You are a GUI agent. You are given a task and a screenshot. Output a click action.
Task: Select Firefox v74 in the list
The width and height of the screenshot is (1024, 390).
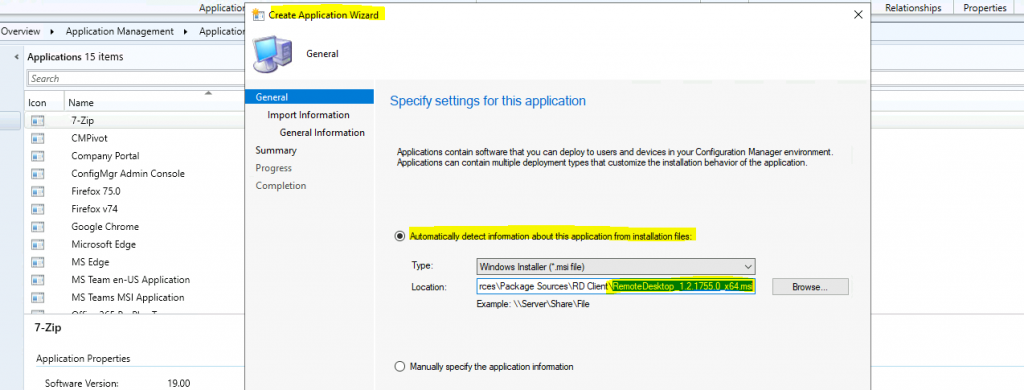(x=95, y=209)
